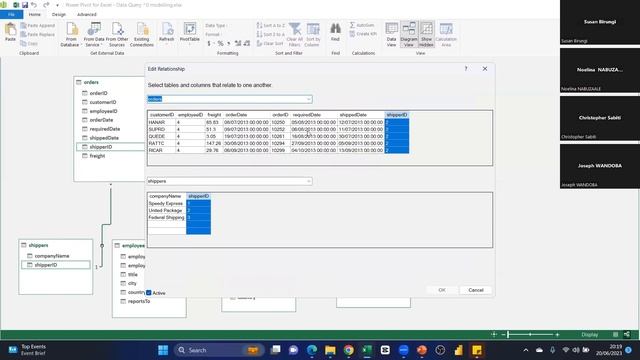Click Sort Z to A
The width and height of the screenshot is (640, 360).
point(270,34)
